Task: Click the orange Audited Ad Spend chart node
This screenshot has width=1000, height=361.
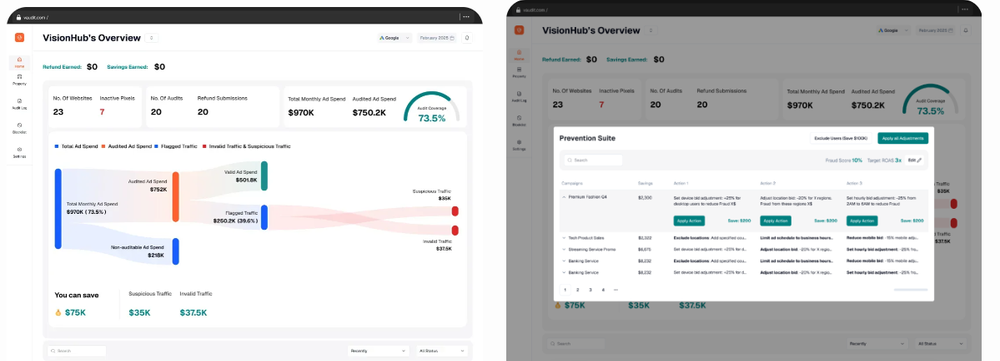Action: click(176, 196)
